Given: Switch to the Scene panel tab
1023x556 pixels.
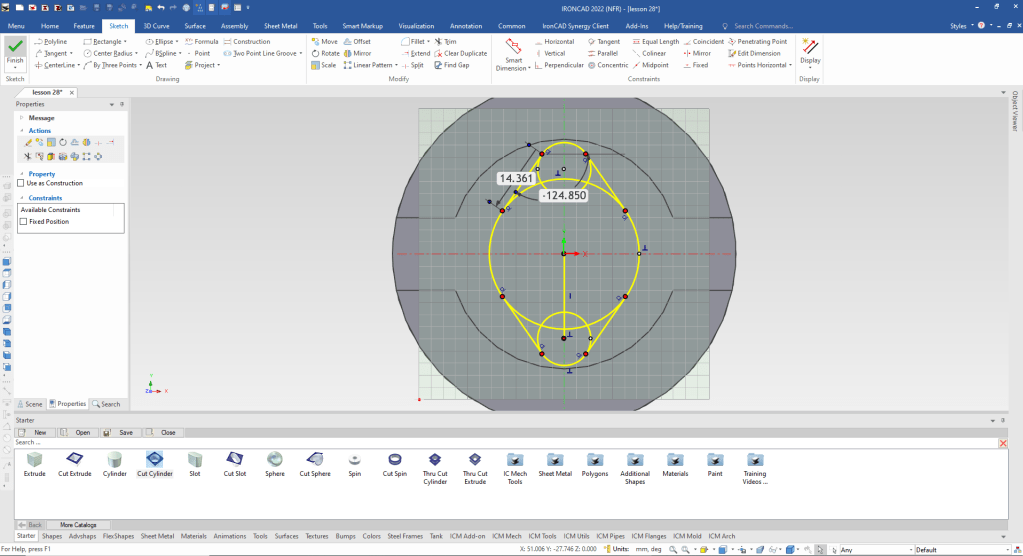Looking at the screenshot, I should [x=30, y=404].
